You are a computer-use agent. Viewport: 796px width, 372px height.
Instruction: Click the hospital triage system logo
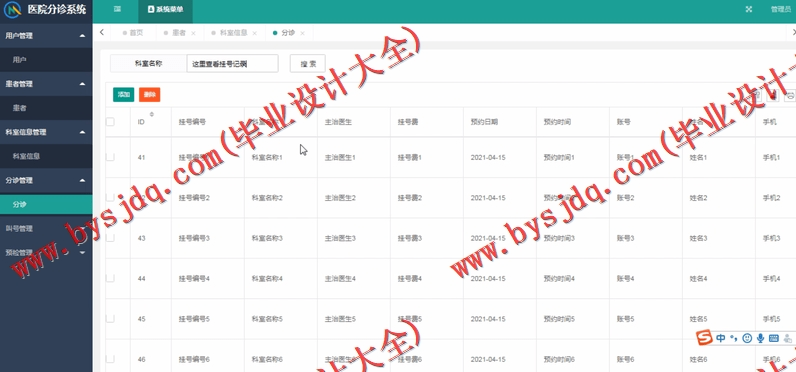tap(13, 9)
